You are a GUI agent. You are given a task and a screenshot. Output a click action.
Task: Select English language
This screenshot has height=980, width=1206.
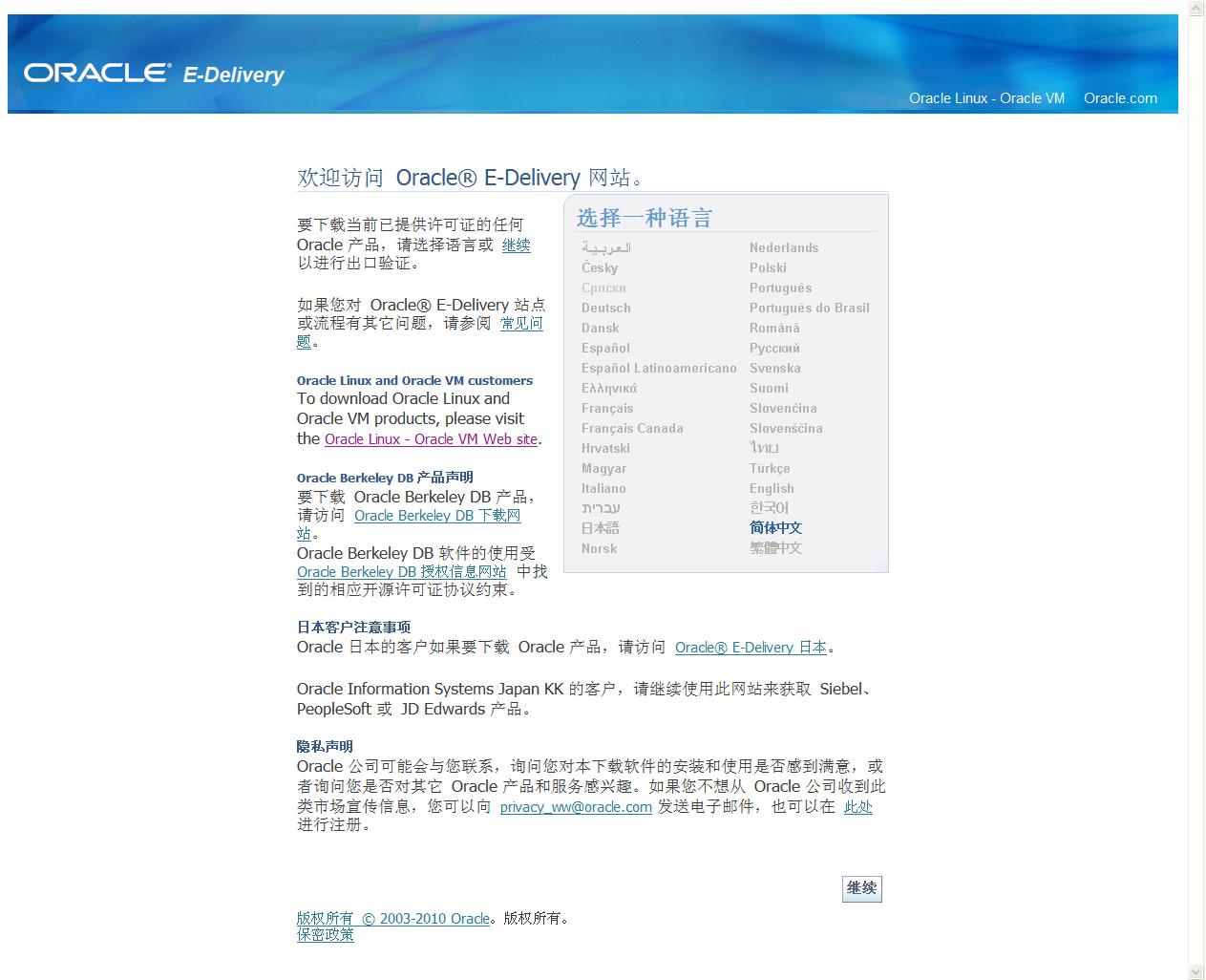[x=772, y=488]
